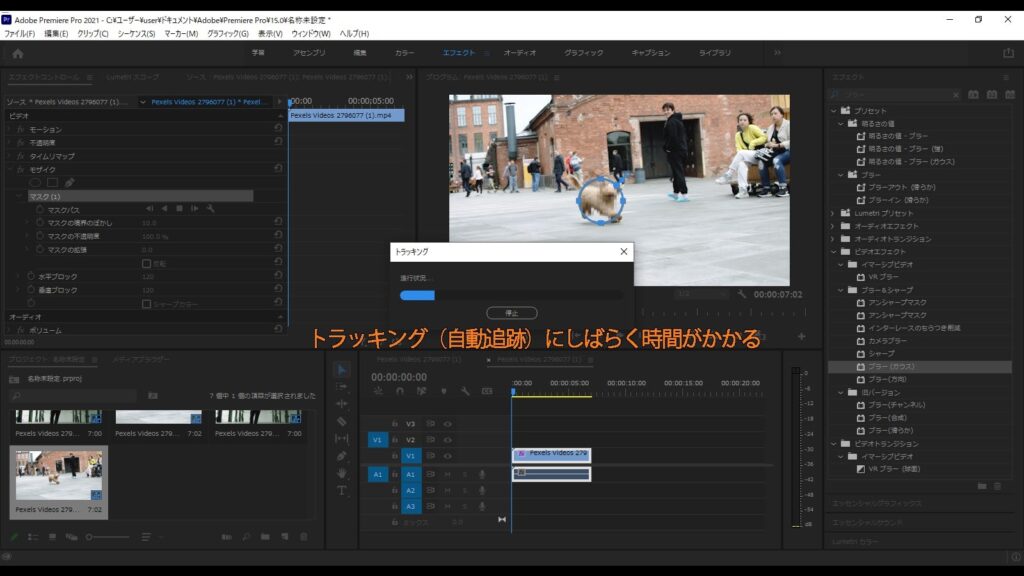Toggle visibility of track V1
This screenshot has height=576, width=1024.
tap(448, 454)
